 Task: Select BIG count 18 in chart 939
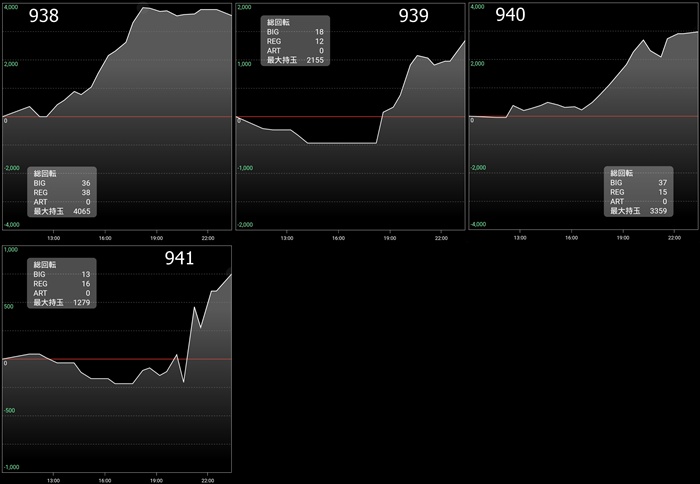pyautogui.click(x=319, y=32)
